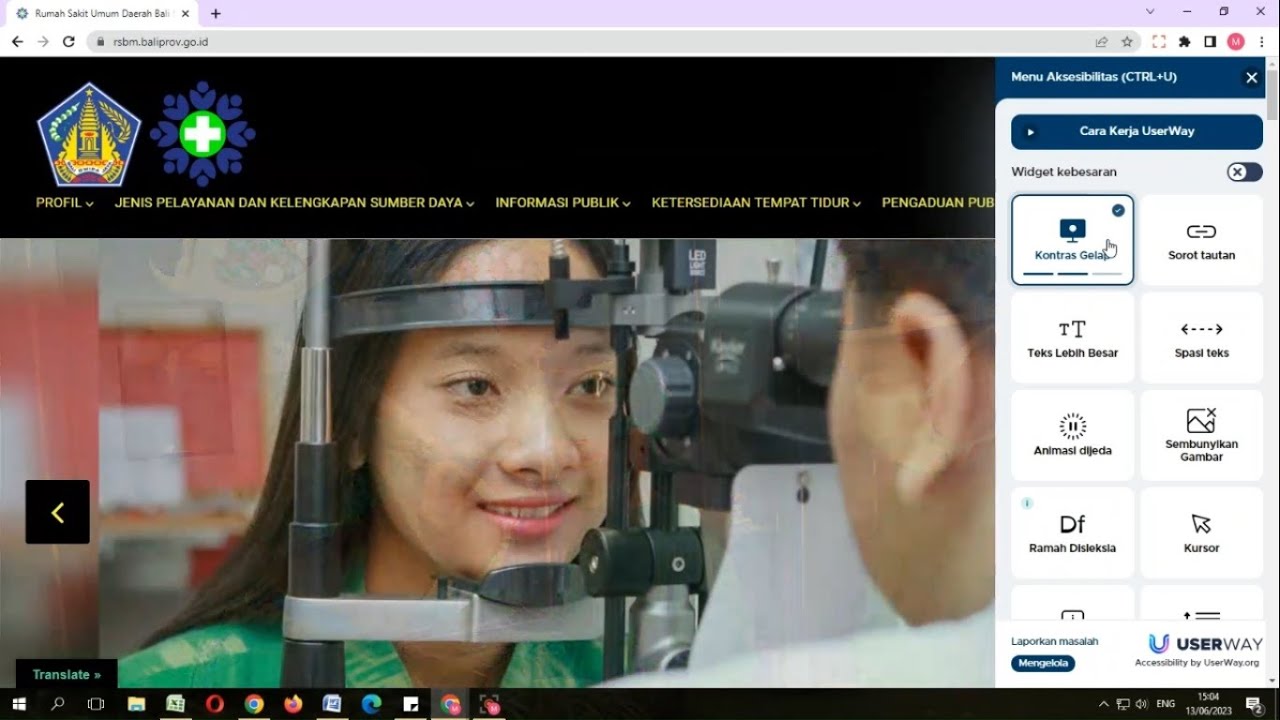Viewport: 1280px width, 720px height.
Task: Open the network icon in the system tray
Action: coord(1123,704)
